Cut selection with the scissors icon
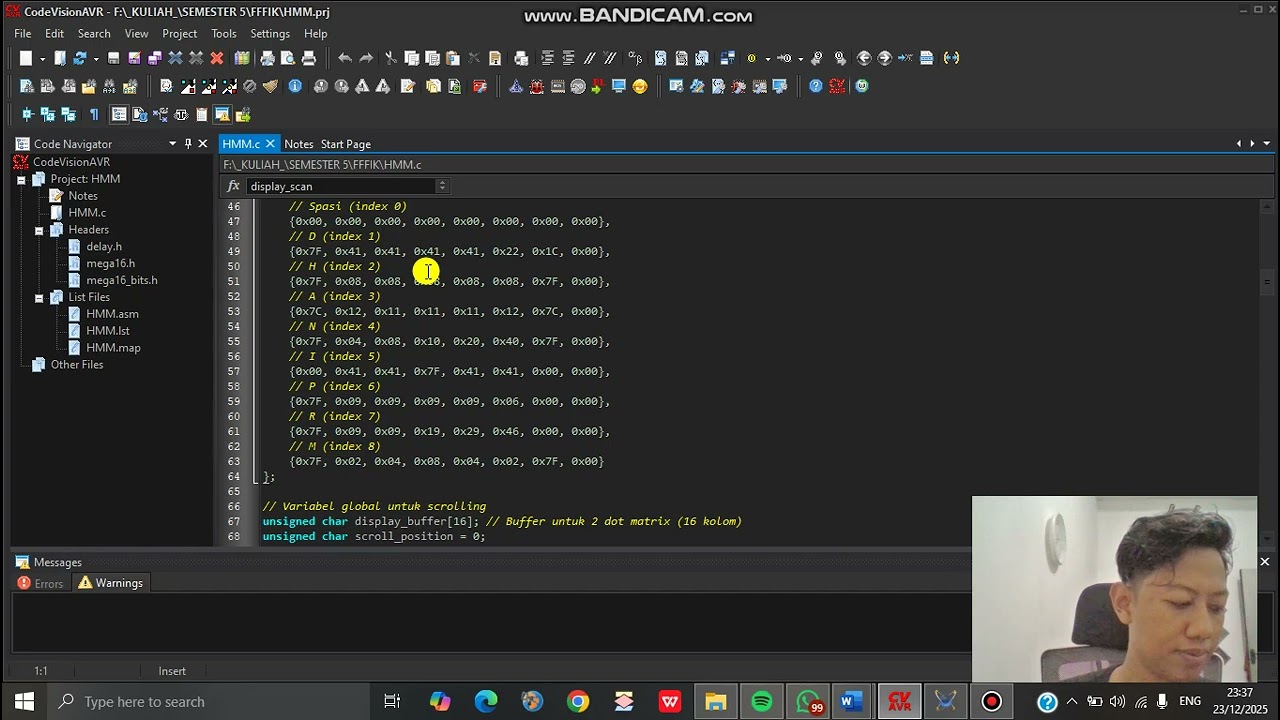Viewport: 1280px width, 720px height. click(391, 58)
